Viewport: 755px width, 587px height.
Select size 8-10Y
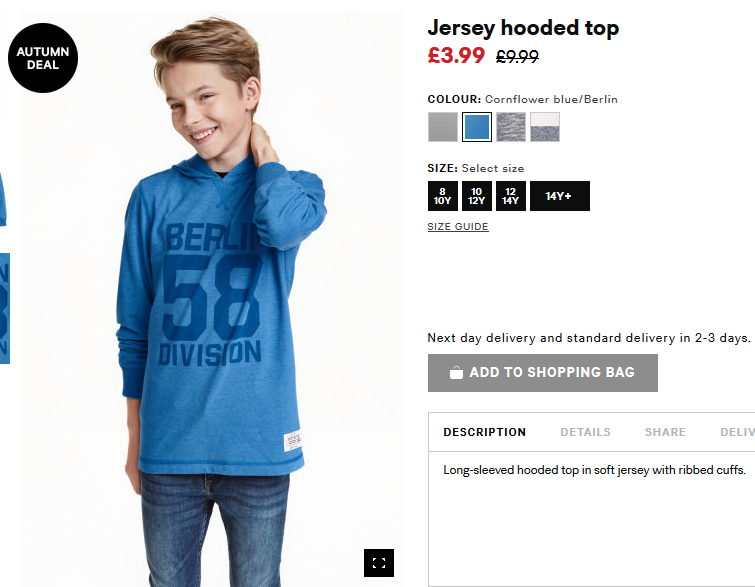(443, 196)
